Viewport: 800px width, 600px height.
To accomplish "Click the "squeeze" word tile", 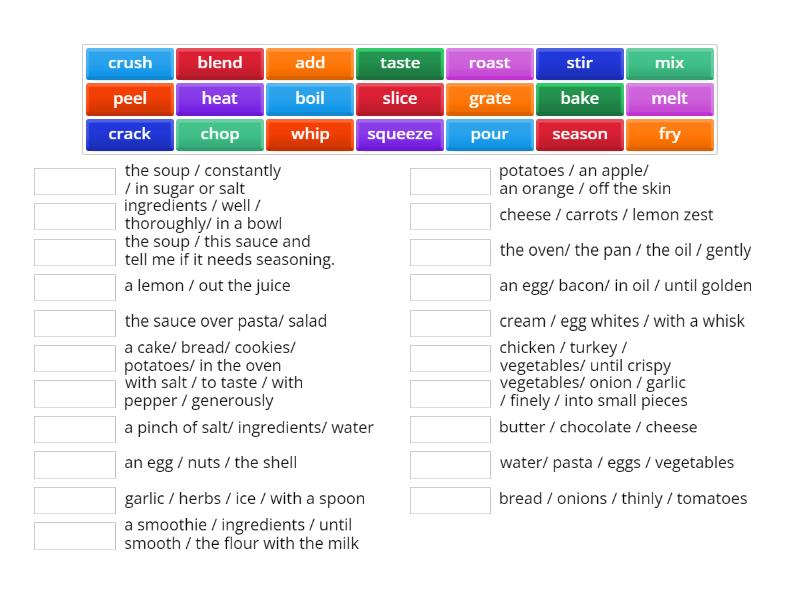I will [399, 134].
